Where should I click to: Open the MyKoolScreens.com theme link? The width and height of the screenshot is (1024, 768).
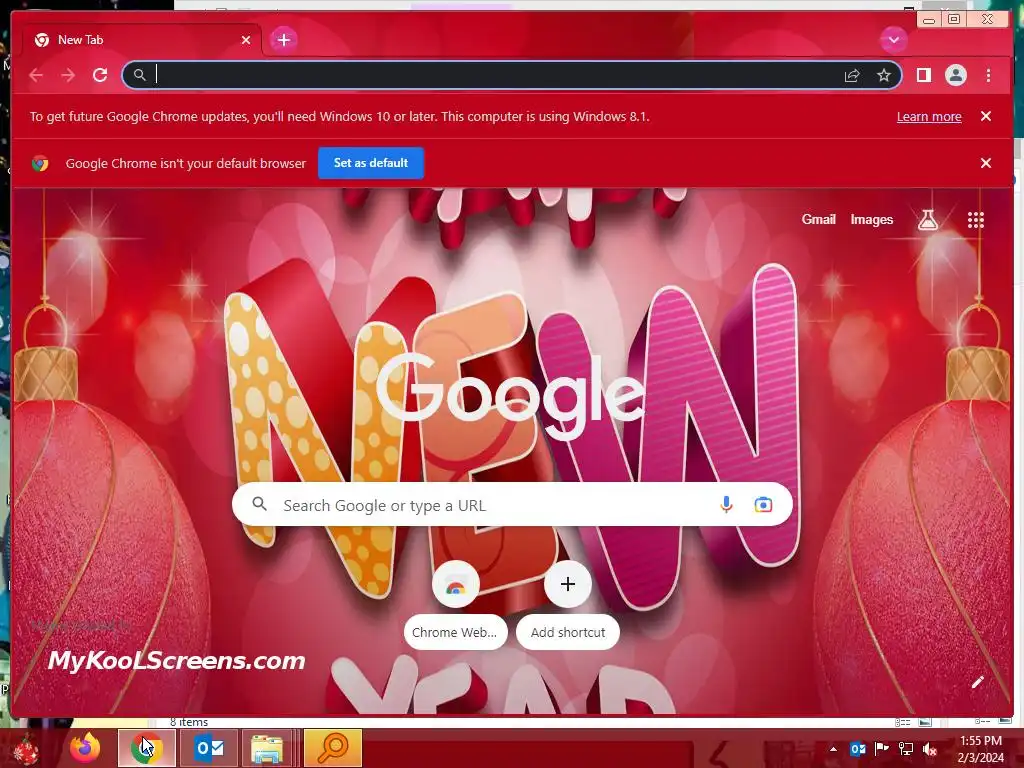point(176,660)
